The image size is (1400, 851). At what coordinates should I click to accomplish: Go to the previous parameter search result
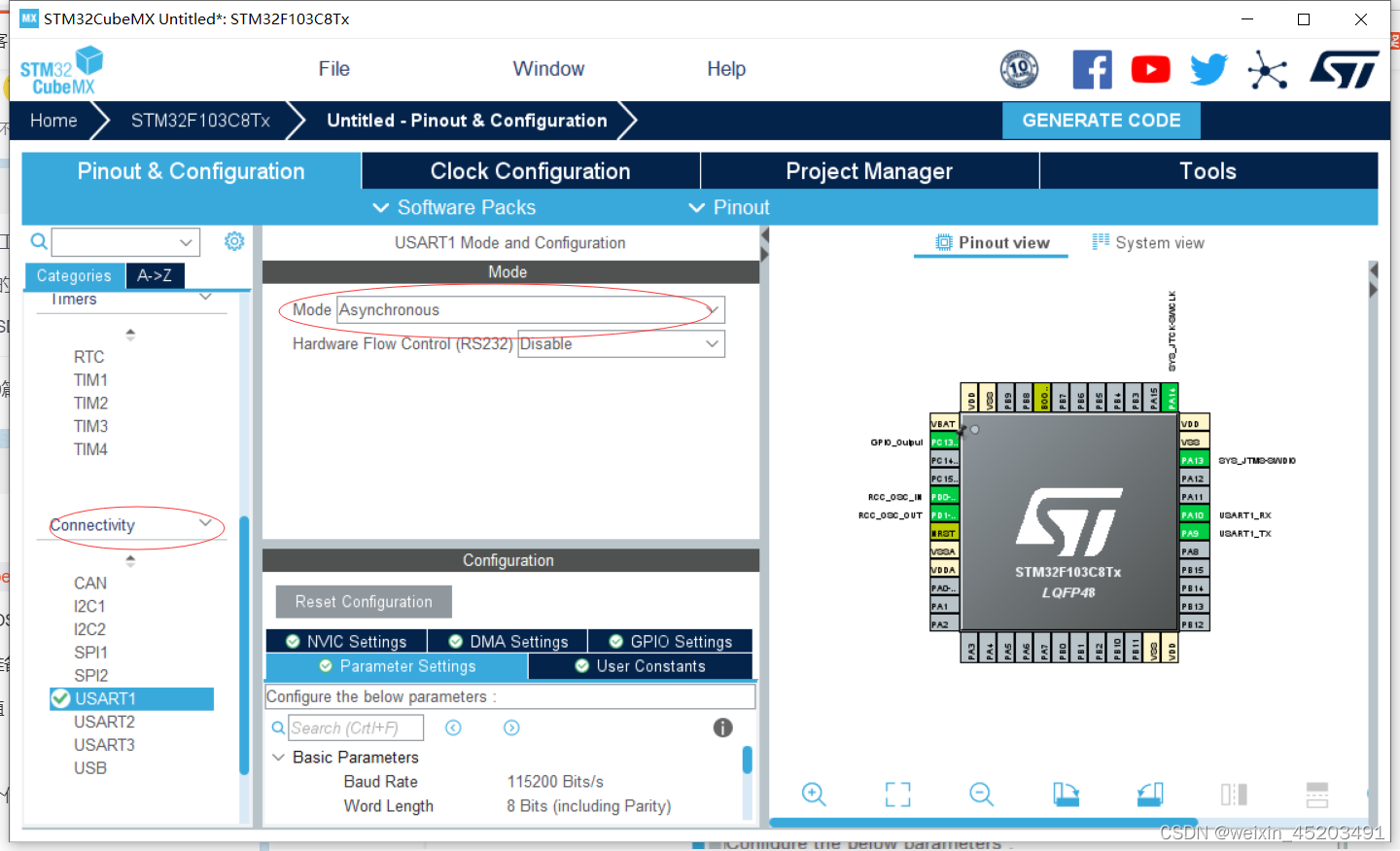tap(453, 727)
